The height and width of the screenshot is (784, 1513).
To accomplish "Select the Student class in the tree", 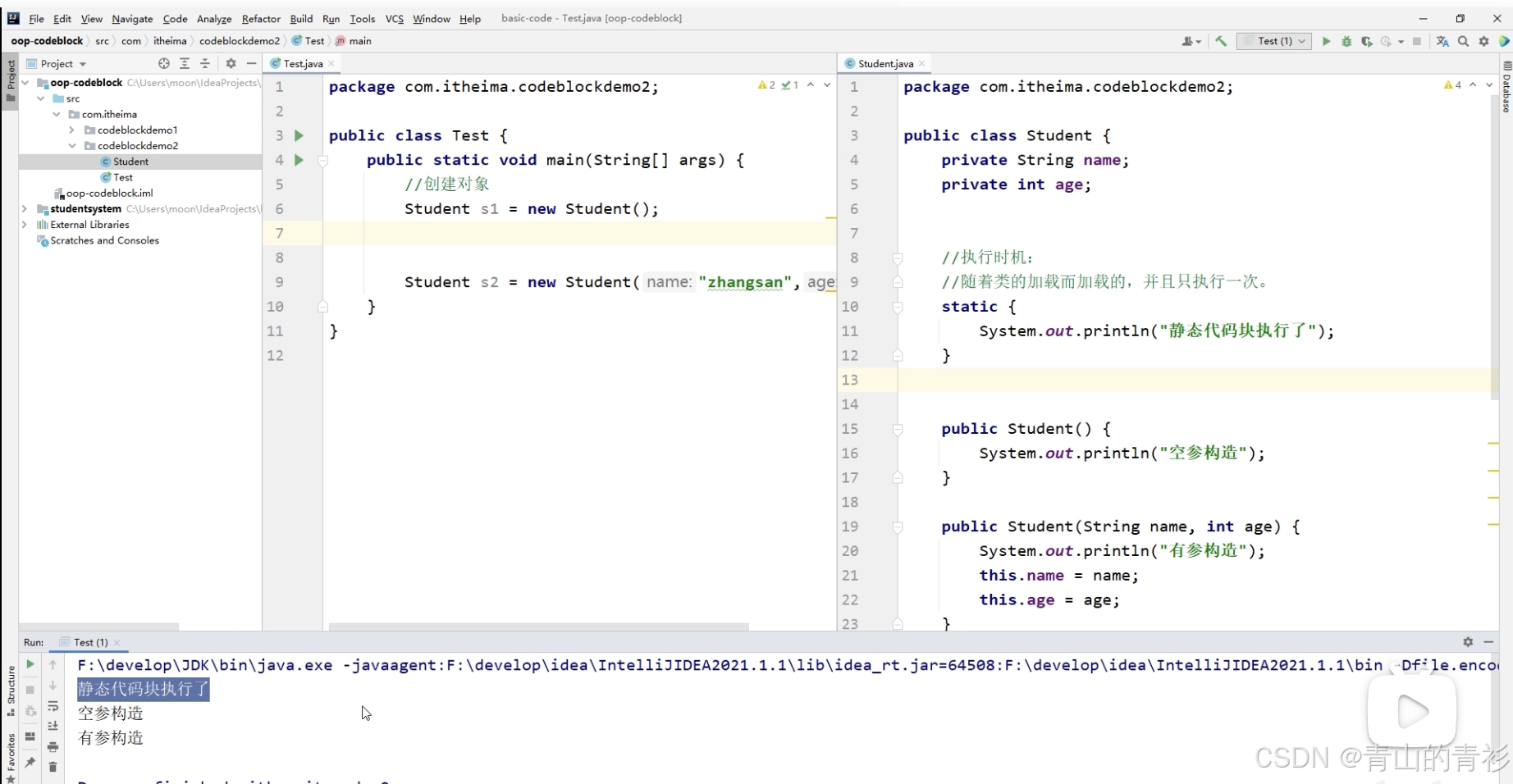I will pos(131,162).
